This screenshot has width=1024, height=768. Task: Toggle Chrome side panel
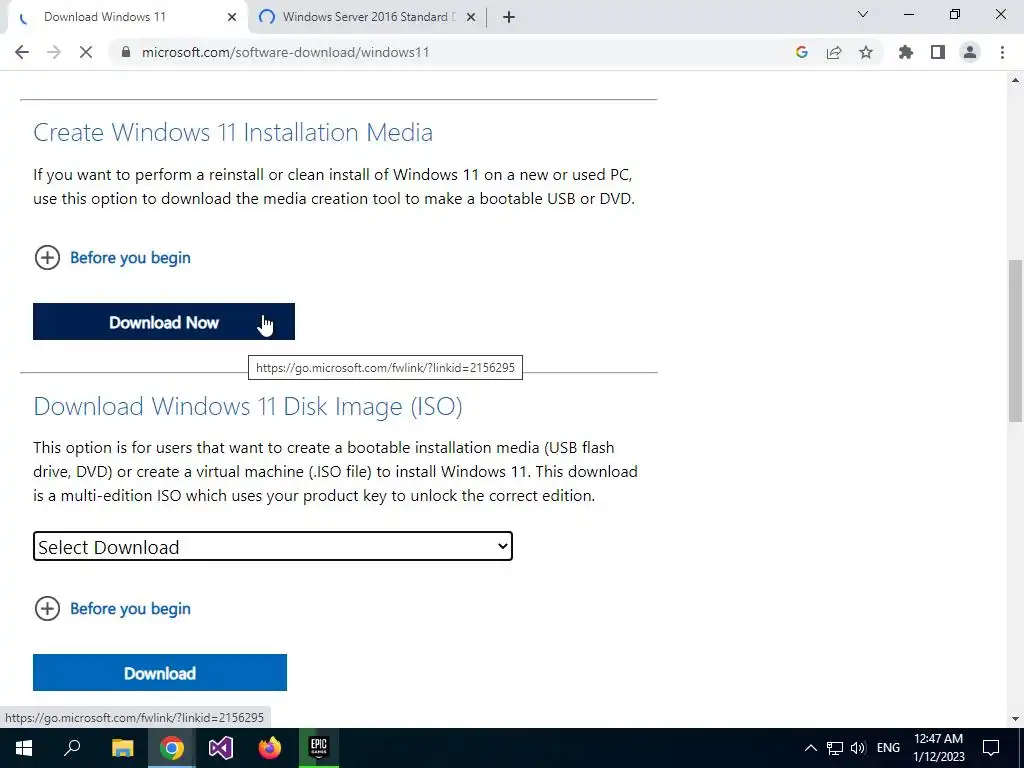pyautogui.click(x=938, y=52)
